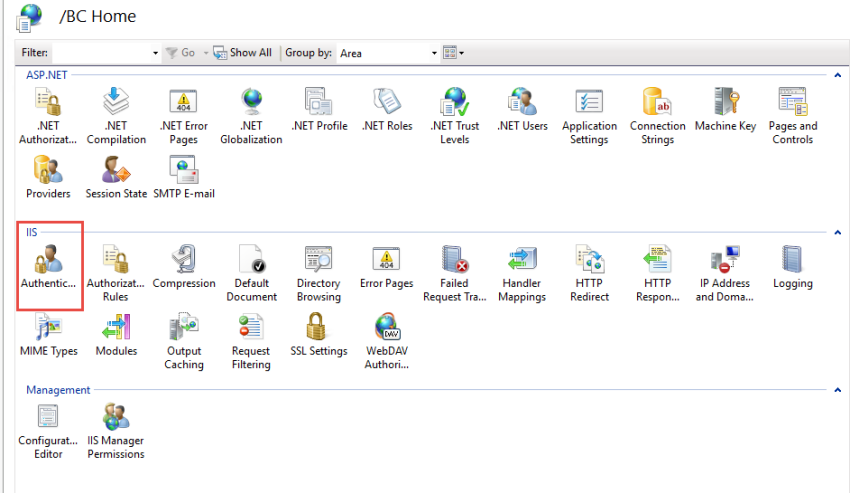Click inside the Filter text box
This screenshot has height=493, width=850.
pos(101,53)
